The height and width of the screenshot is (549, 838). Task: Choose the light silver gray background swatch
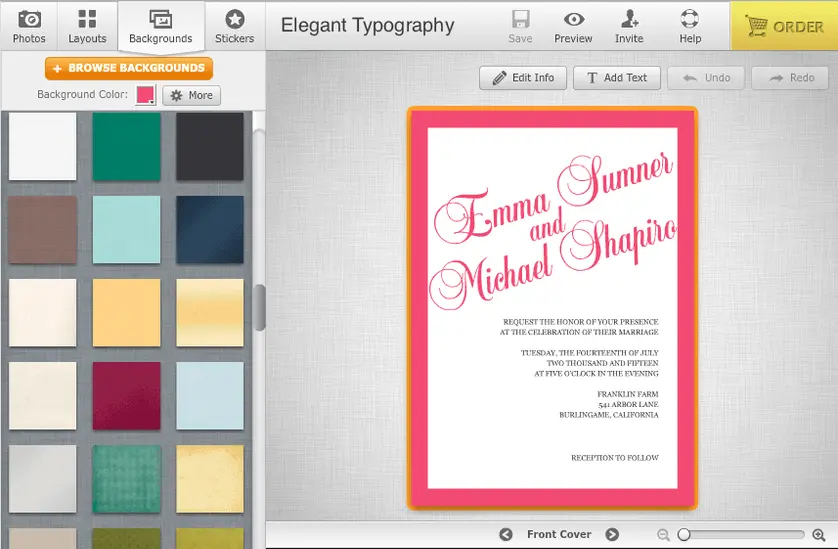coord(43,480)
